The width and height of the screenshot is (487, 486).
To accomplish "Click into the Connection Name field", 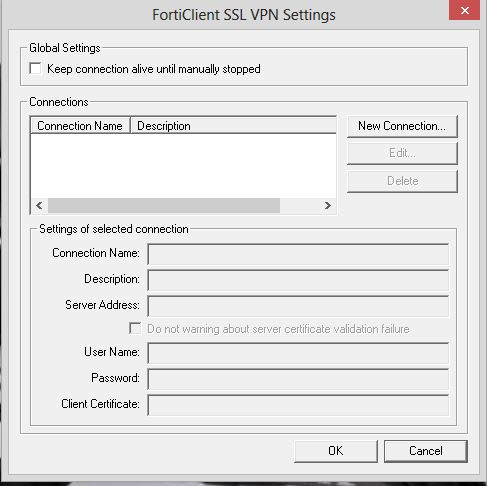I will coord(298,254).
